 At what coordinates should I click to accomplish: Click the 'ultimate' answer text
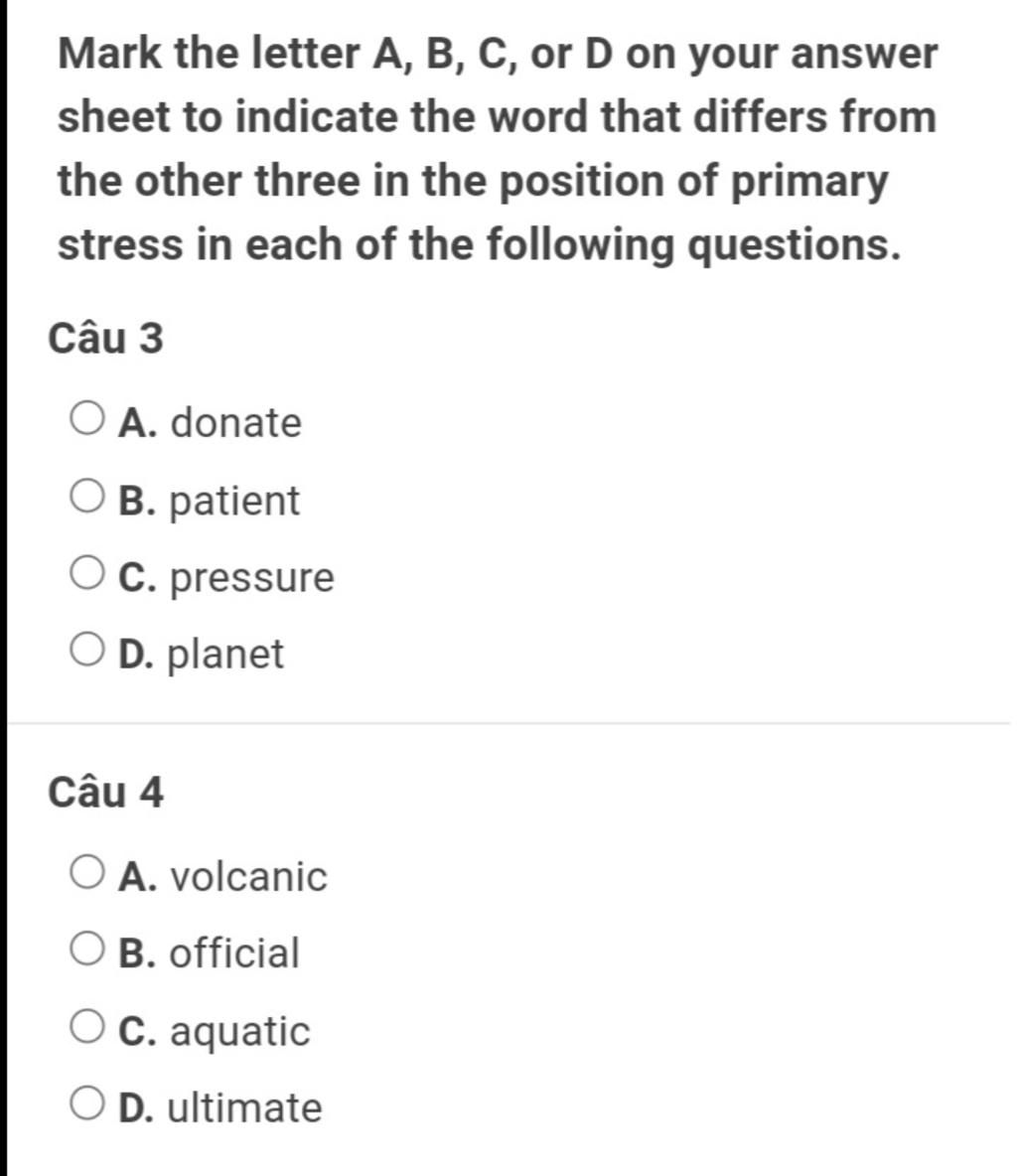[x=244, y=1107]
